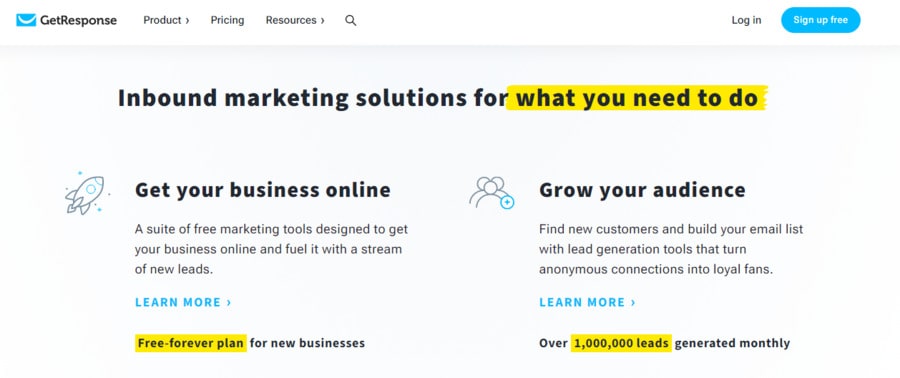This screenshot has height=378, width=900.
Task: Open the Pricing page
Action: click(x=227, y=20)
